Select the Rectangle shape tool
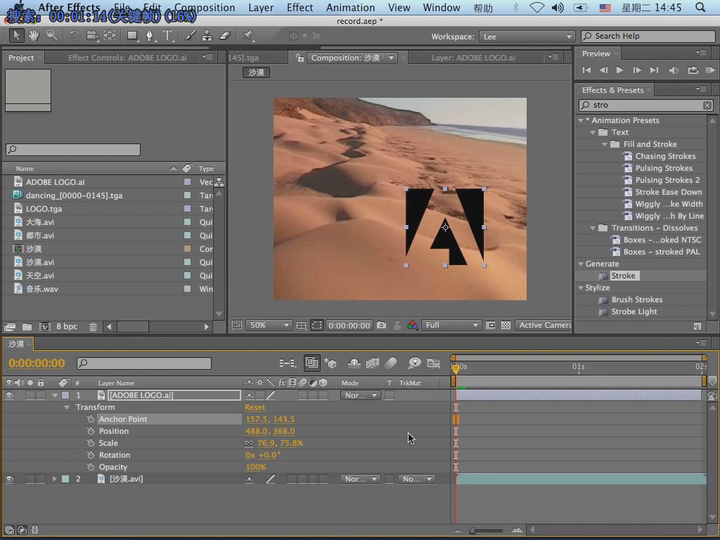This screenshot has width=720, height=540. (132, 36)
